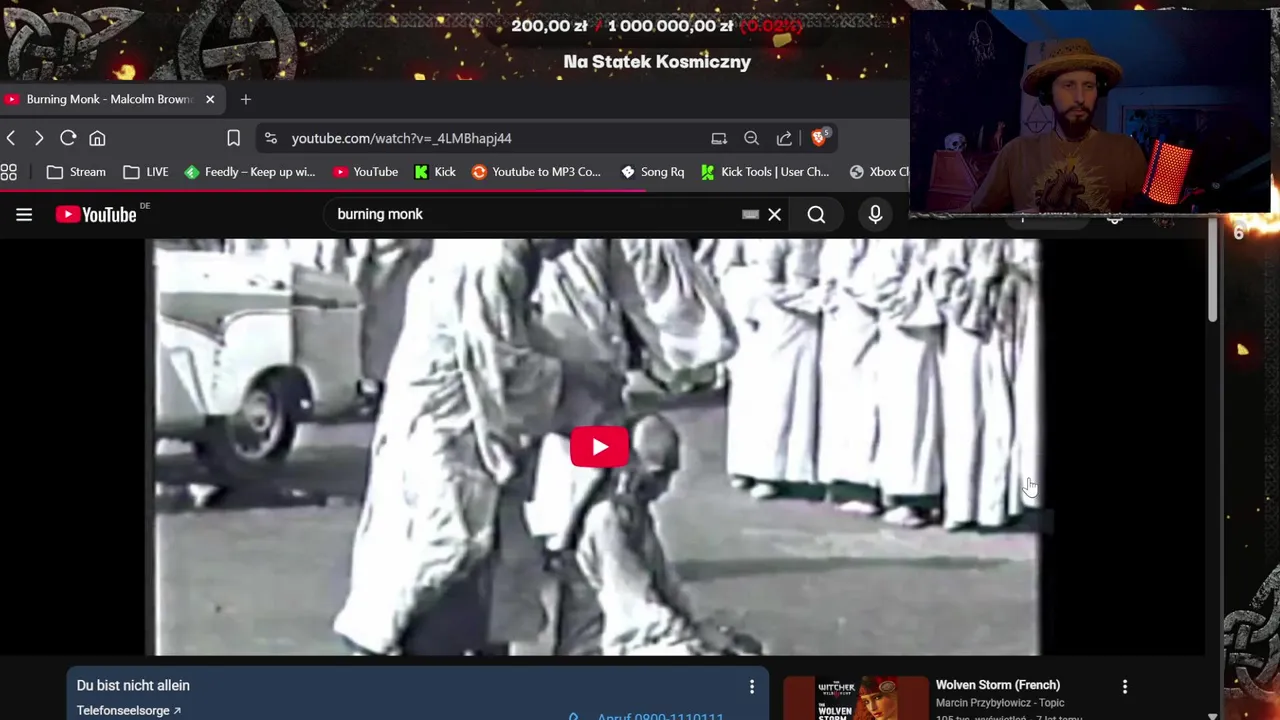This screenshot has width=1280, height=720.
Task: Open the Stream bookmark folder
Action: (76, 172)
